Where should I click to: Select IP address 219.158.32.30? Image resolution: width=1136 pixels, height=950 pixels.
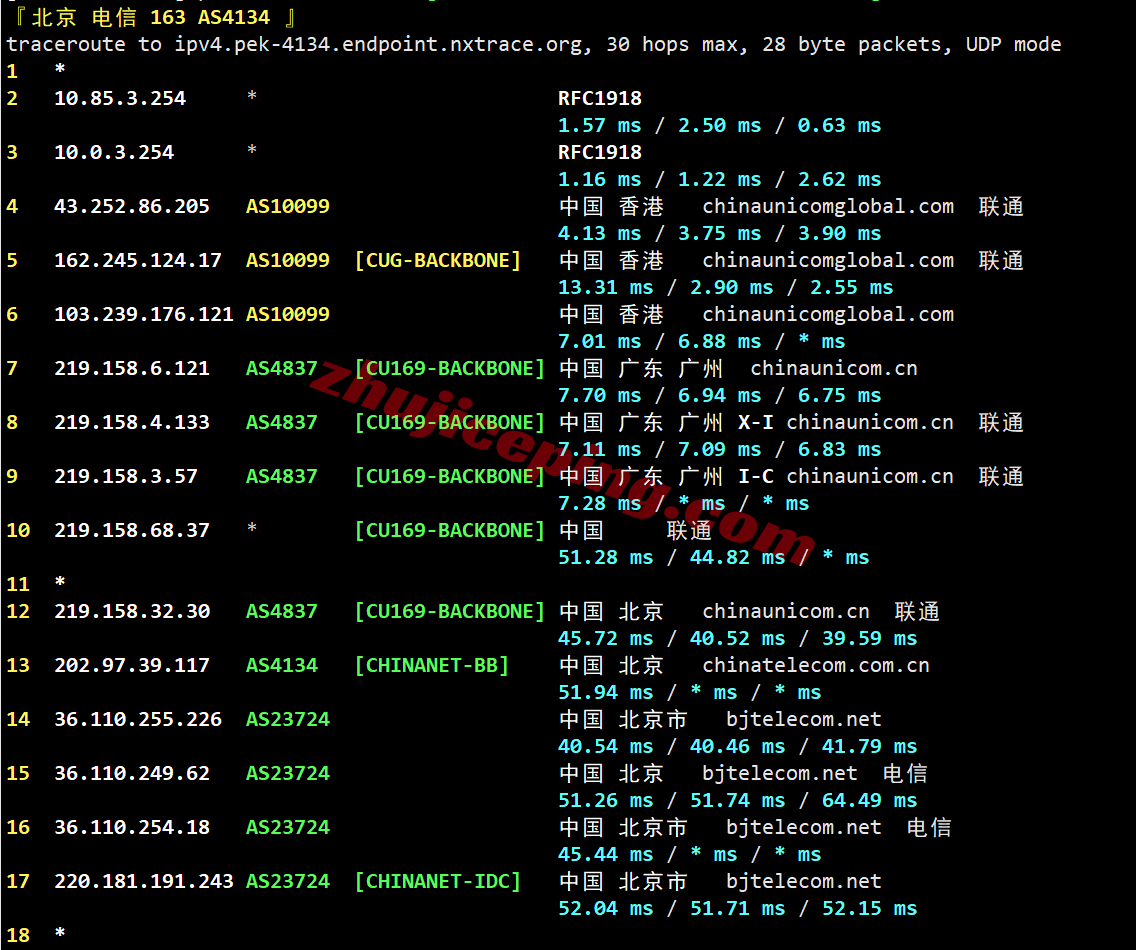point(132,611)
